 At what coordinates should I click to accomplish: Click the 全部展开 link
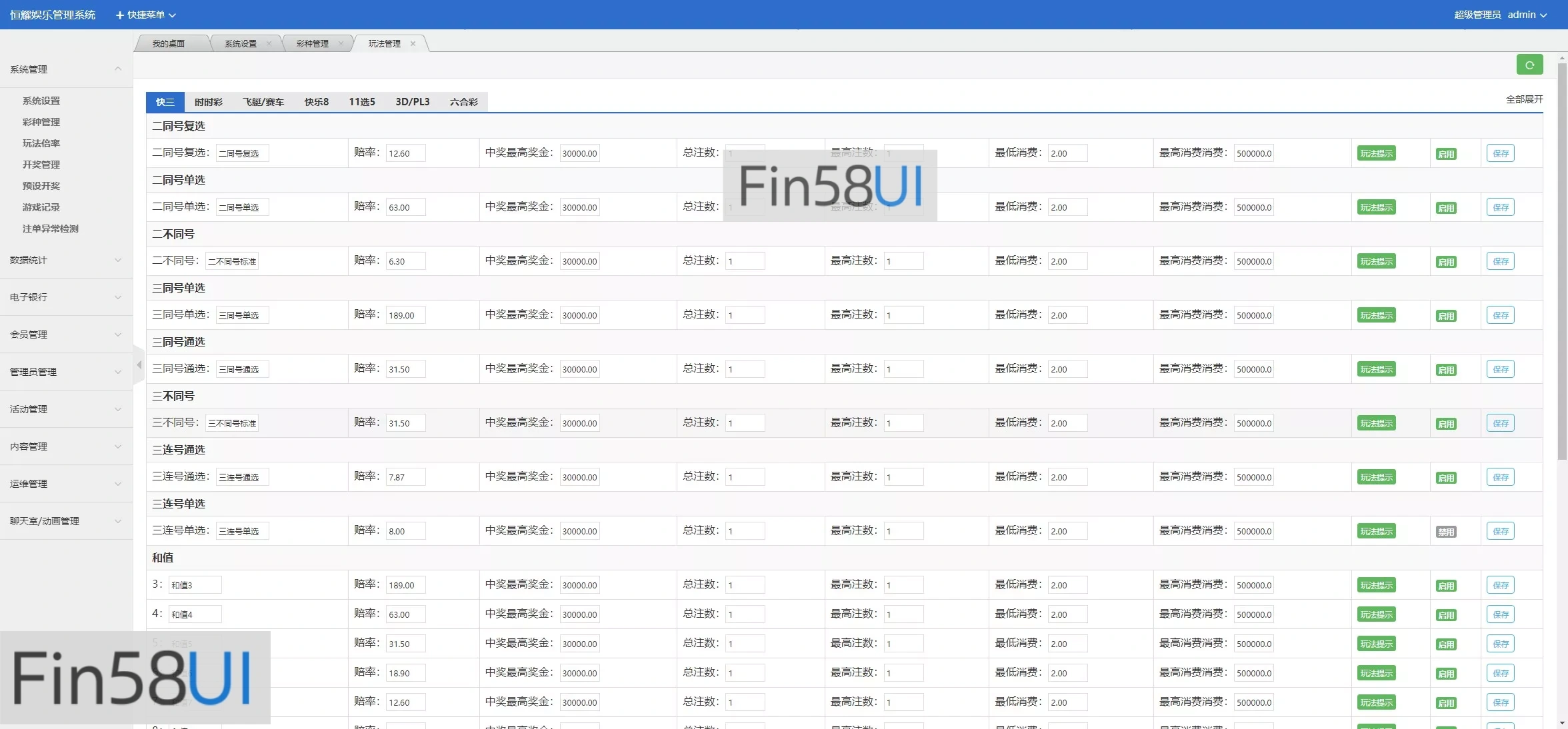click(1524, 99)
